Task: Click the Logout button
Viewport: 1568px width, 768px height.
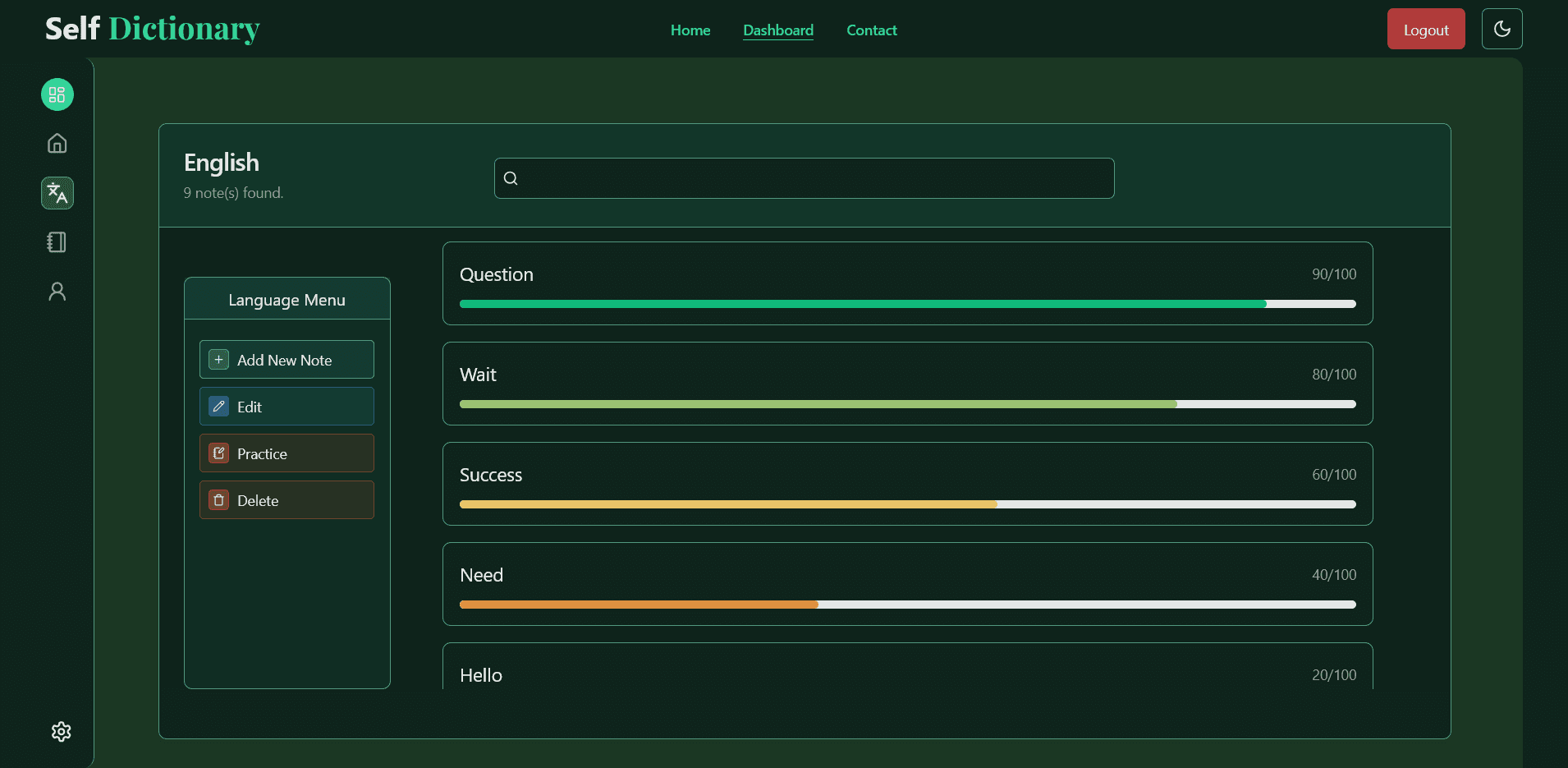Action: pos(1426,29)
